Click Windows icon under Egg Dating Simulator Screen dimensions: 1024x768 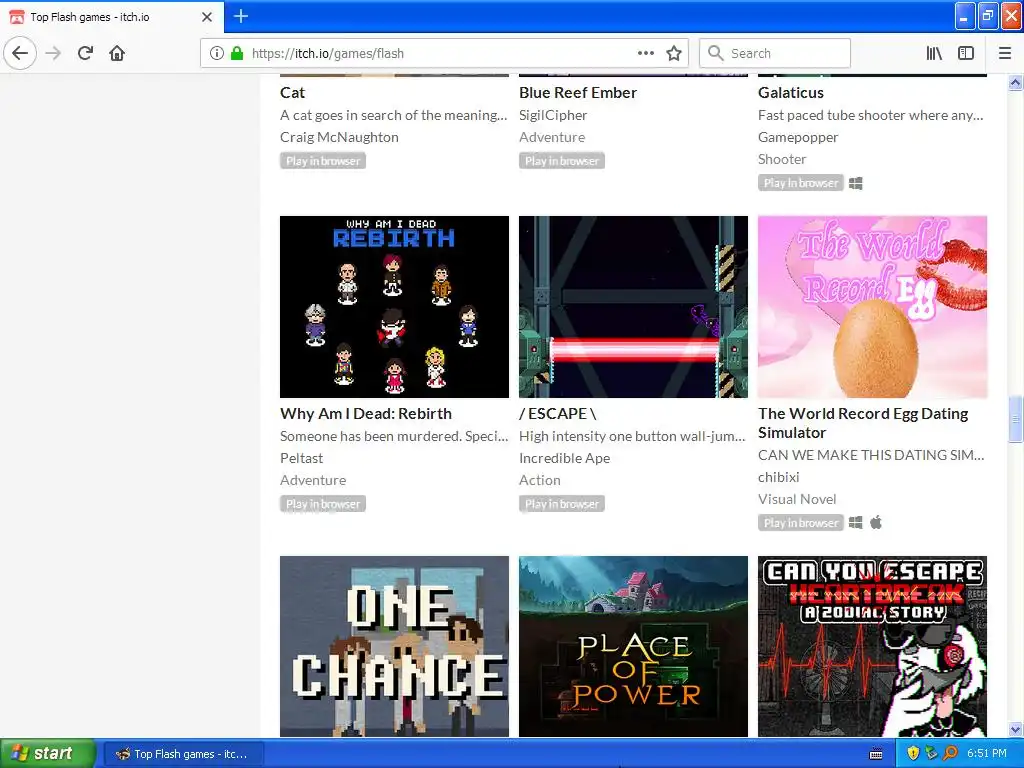[856, 522]
